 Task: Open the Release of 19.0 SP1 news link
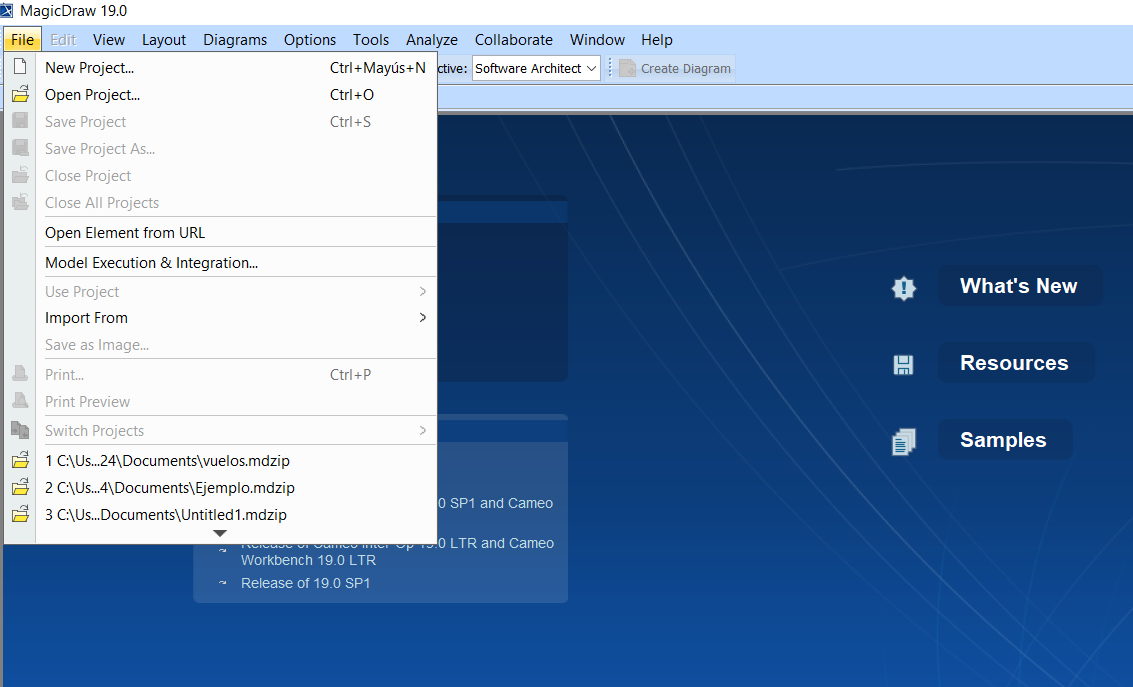(x=306, y=583)
